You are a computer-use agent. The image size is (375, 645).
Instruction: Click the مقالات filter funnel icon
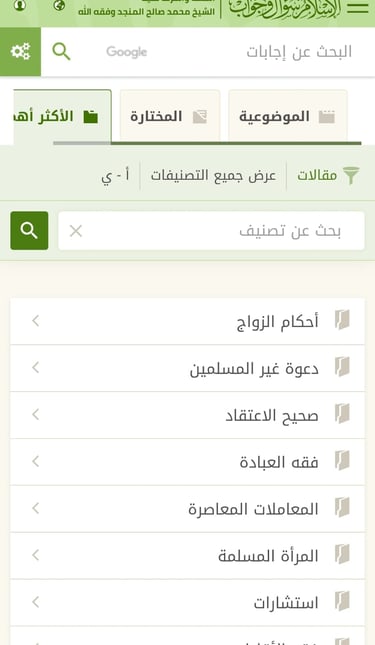click(351, 176)
